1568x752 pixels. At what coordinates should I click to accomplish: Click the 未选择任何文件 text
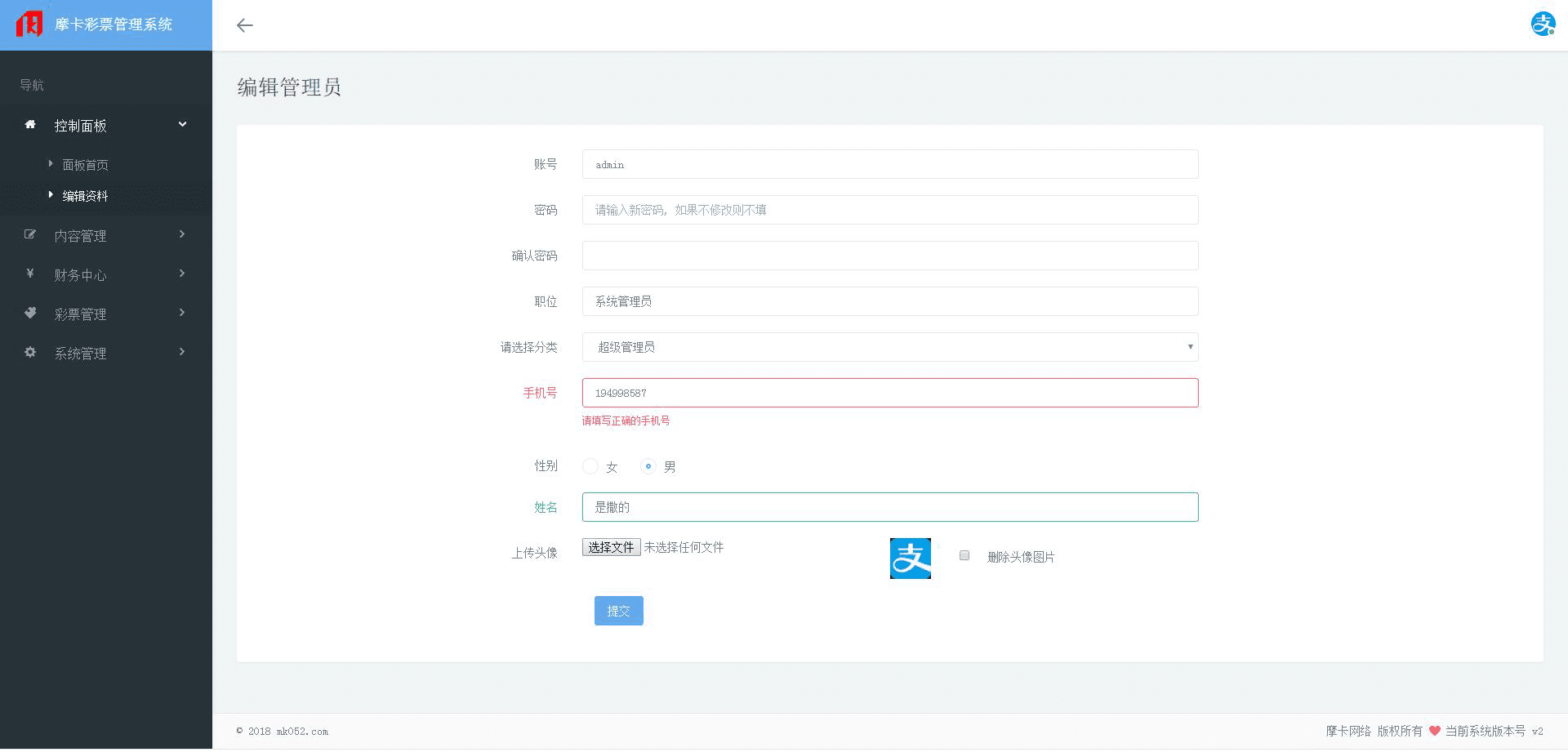point(684,547)
